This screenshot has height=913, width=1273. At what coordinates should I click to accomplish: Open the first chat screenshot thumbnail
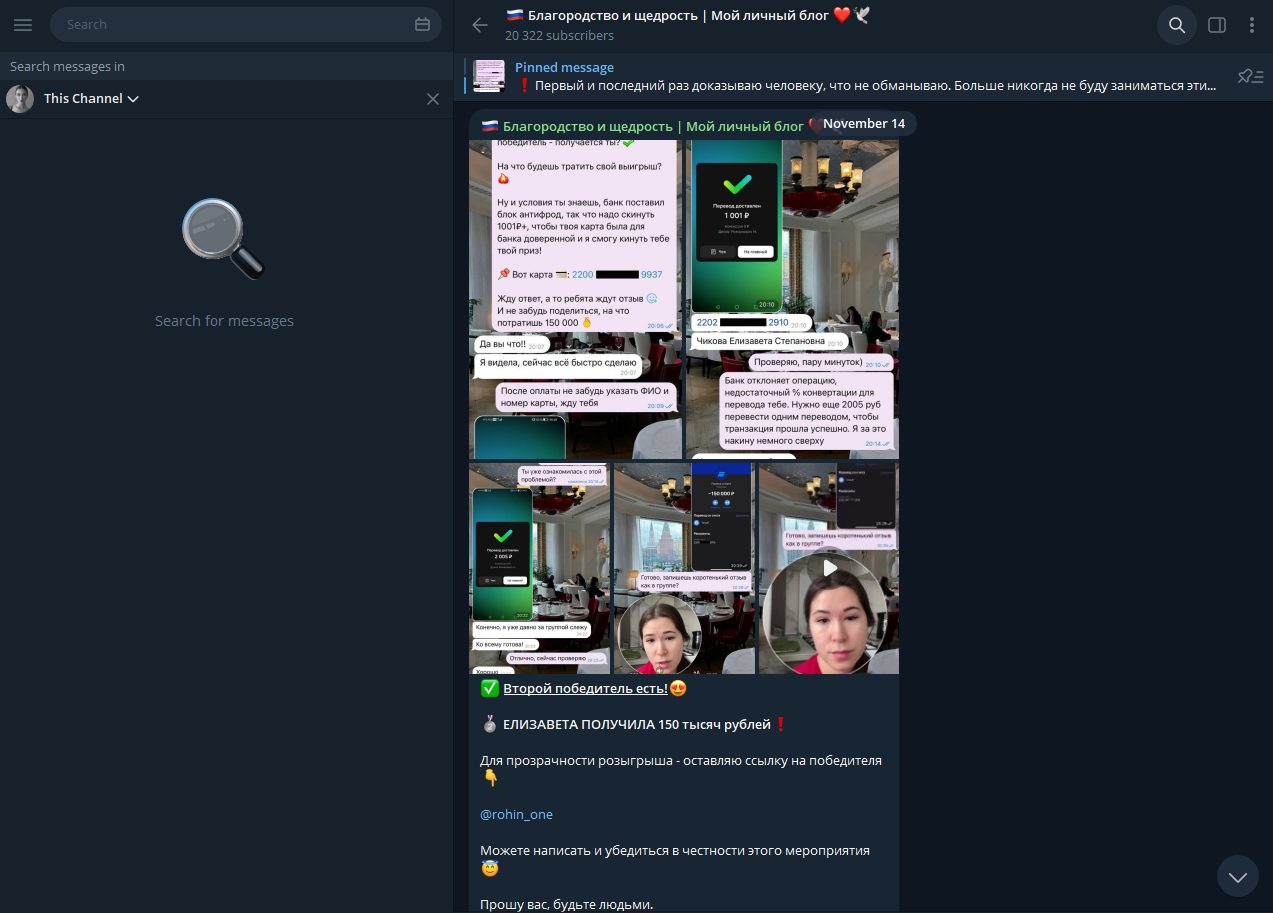[575, 298]
